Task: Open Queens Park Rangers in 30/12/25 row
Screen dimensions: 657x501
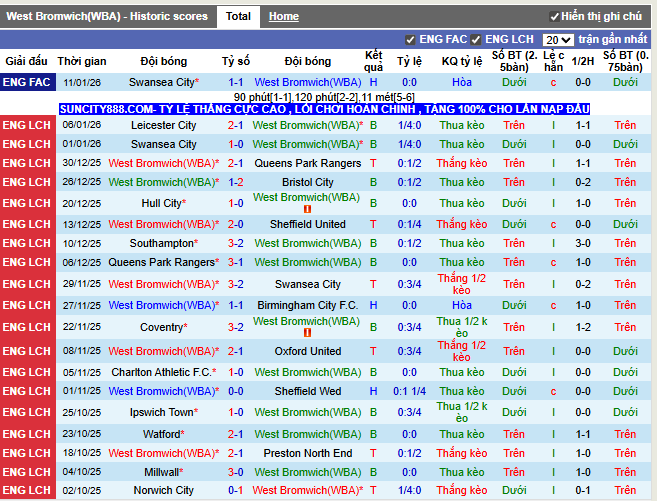Action: [x=308, y=163]
